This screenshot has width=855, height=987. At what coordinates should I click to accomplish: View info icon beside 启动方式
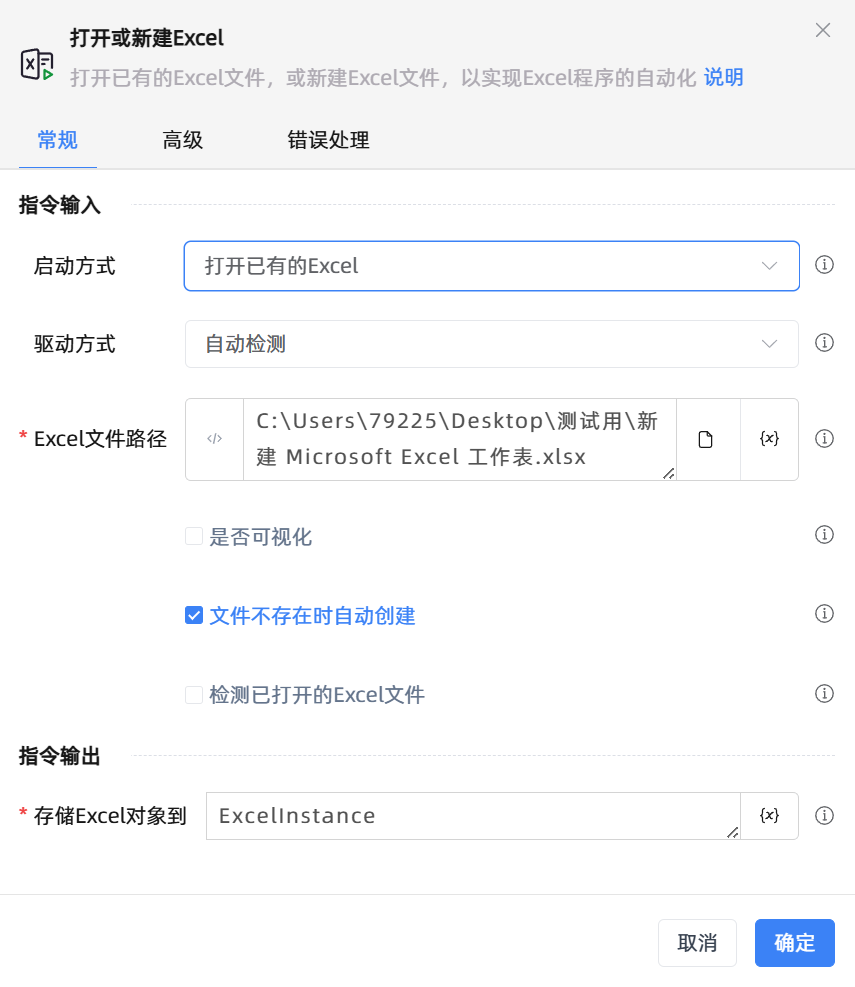(824, 266)
